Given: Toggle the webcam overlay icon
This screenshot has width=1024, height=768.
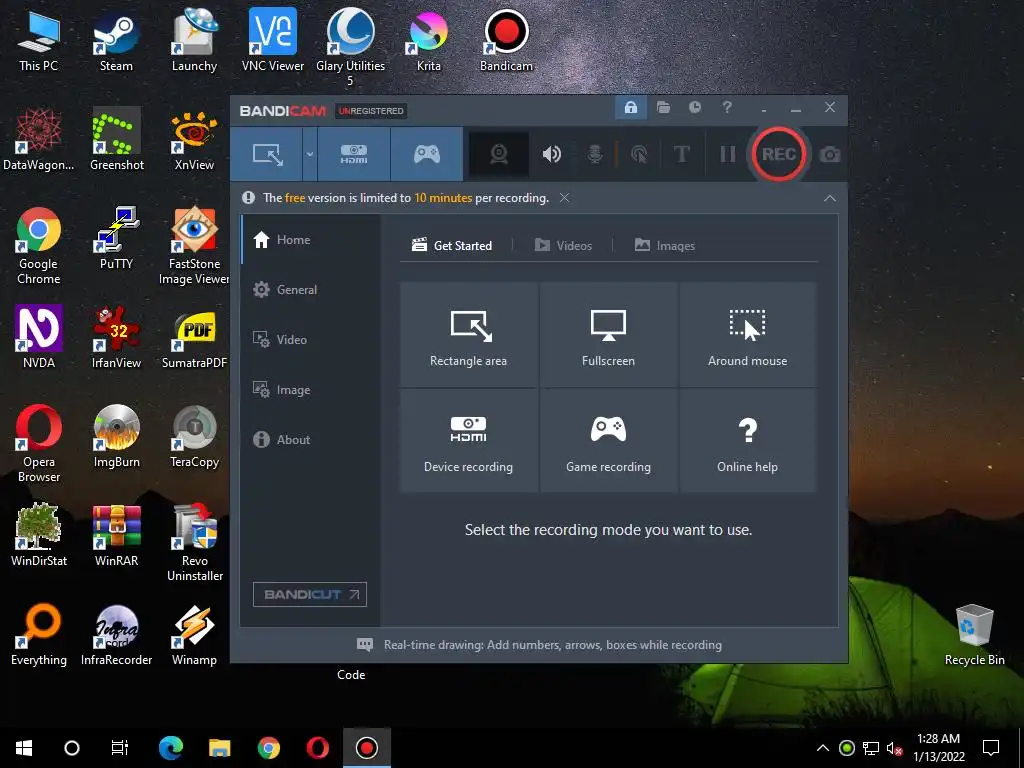Looking at the screenshot, I should (499, 154).
